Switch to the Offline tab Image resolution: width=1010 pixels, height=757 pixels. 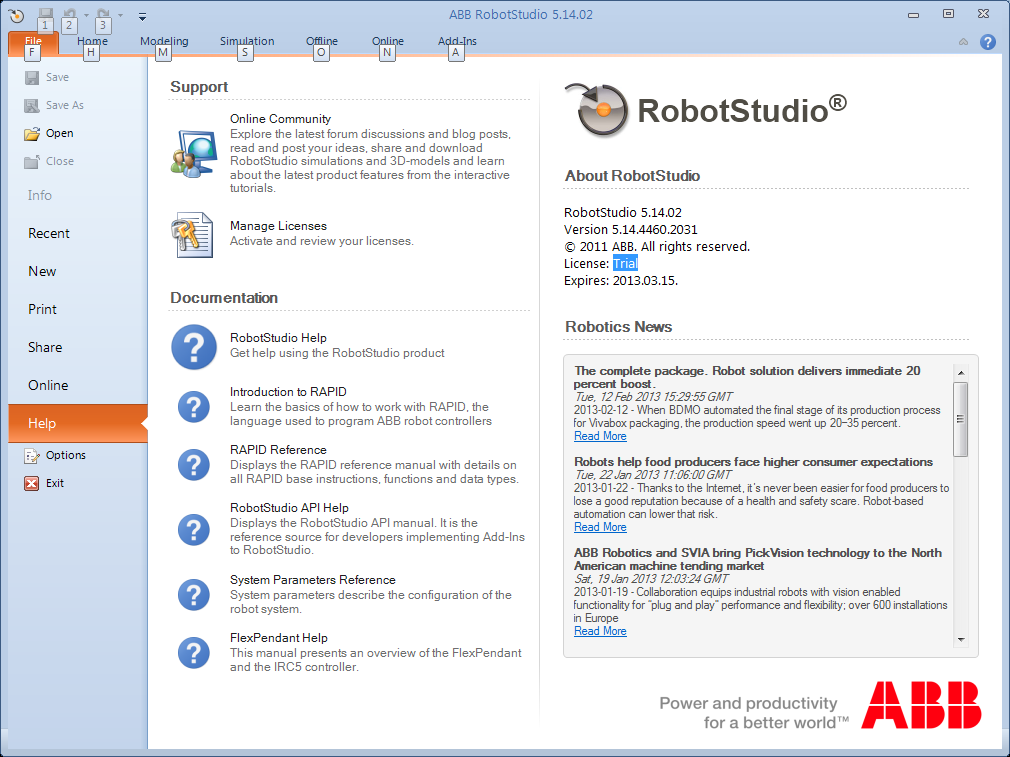coord(321,42)
